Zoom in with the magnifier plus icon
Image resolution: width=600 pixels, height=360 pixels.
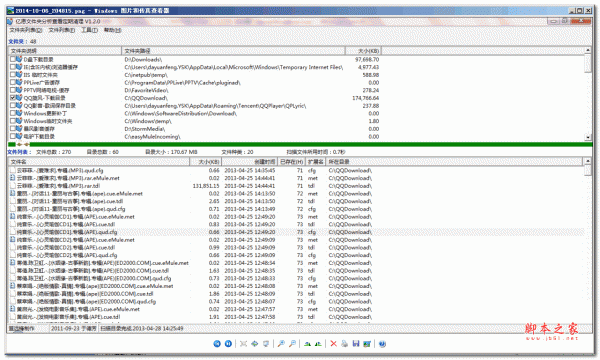[x=281, y=344]
